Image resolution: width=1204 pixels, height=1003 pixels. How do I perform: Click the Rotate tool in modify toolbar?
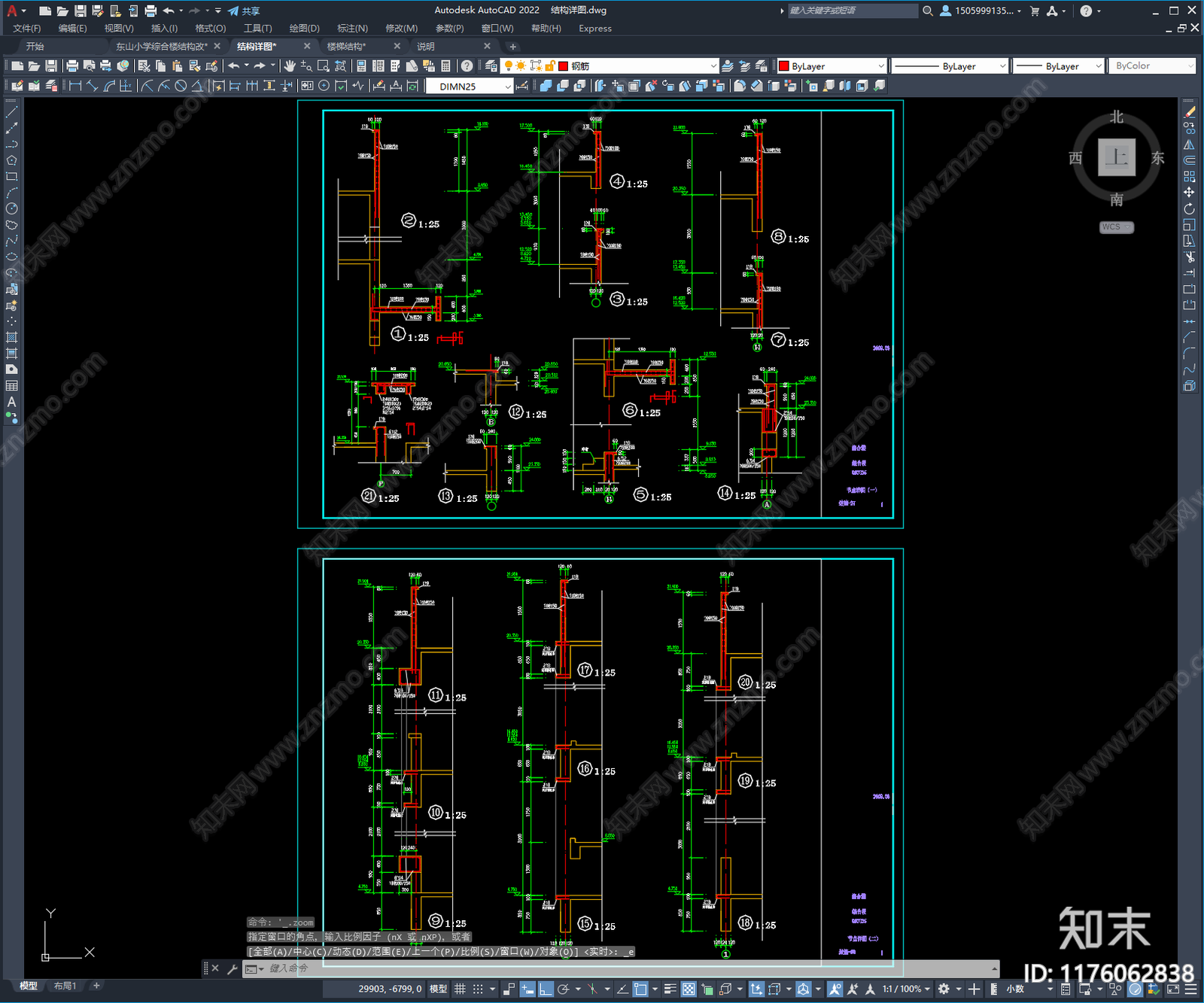pos(1189,208)
